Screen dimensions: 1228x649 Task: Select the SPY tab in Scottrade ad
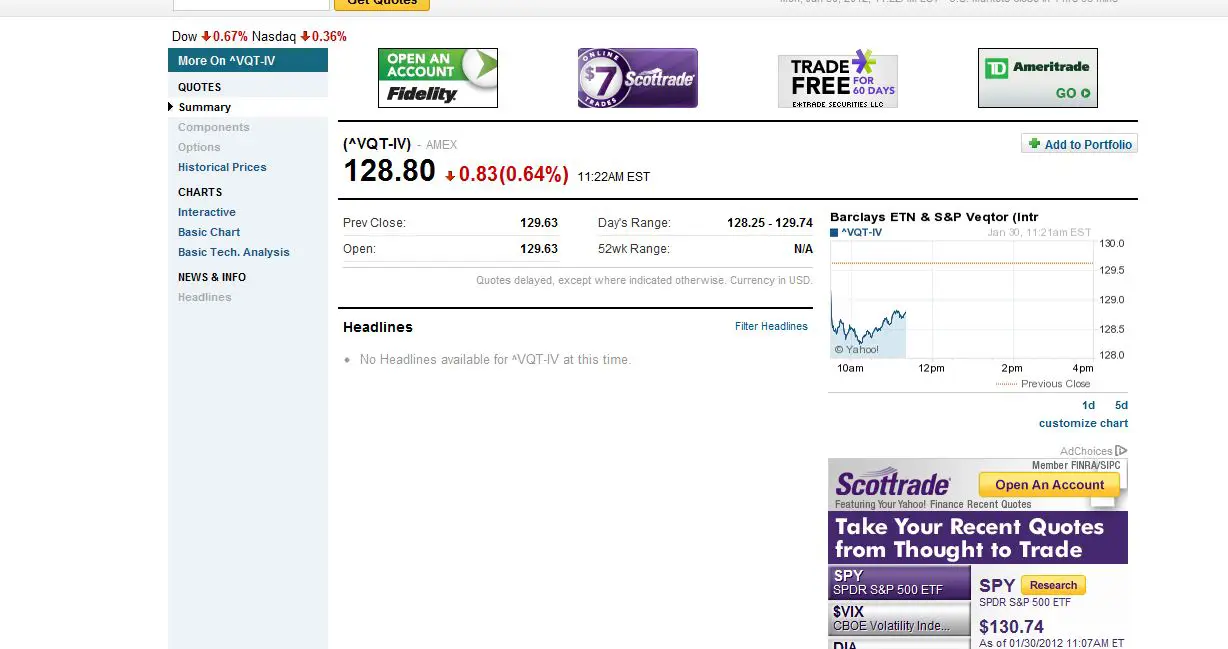pos(899,583)
